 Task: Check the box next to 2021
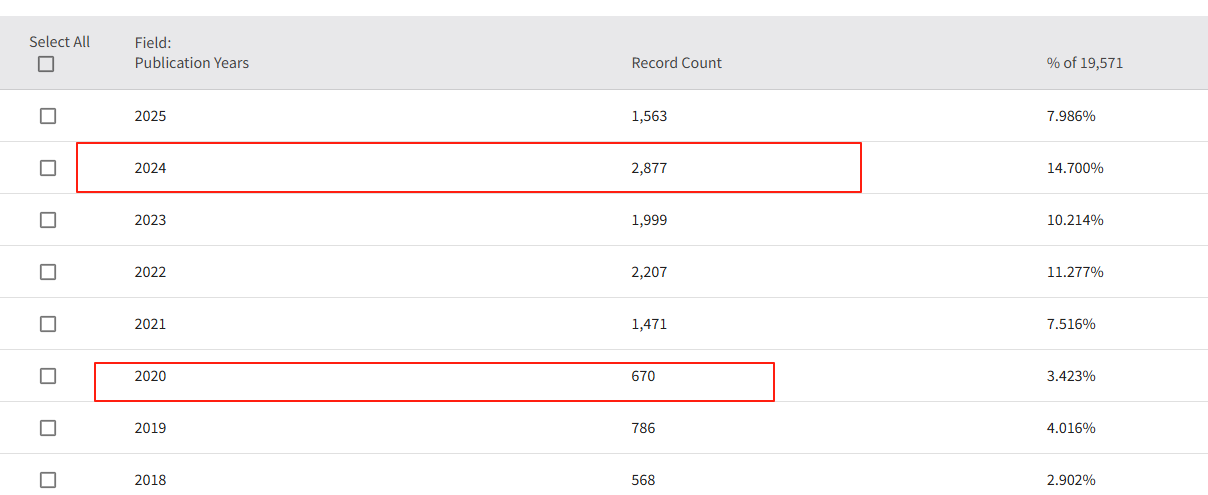(48, 324)
